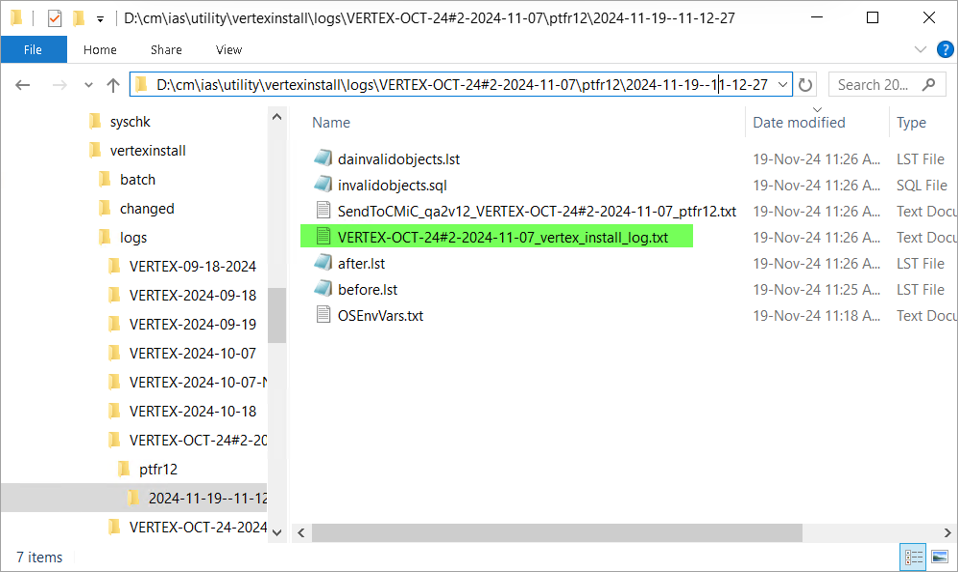
Task: Click the horizontal scrollbar left arrow
Action: [301, 533]
